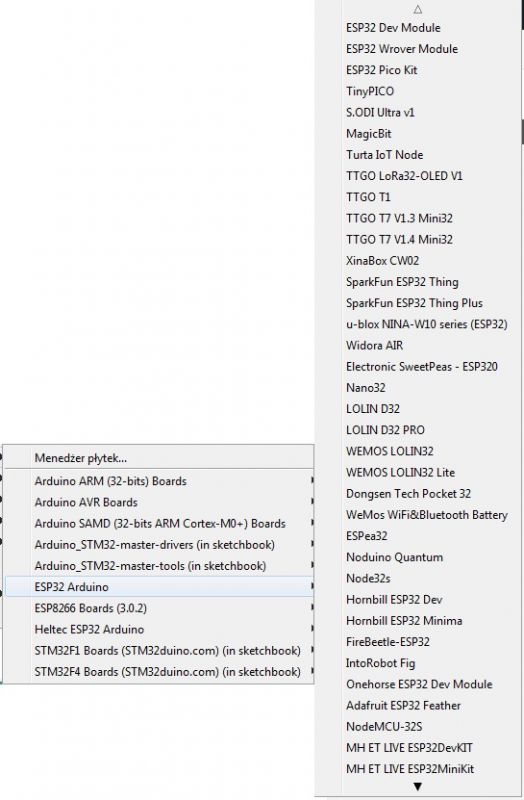Expand Arduino SAMD (32-bits ARM Cortex-M0+) Boards
The image size is (524, 800).
click(x=159, y=523)
